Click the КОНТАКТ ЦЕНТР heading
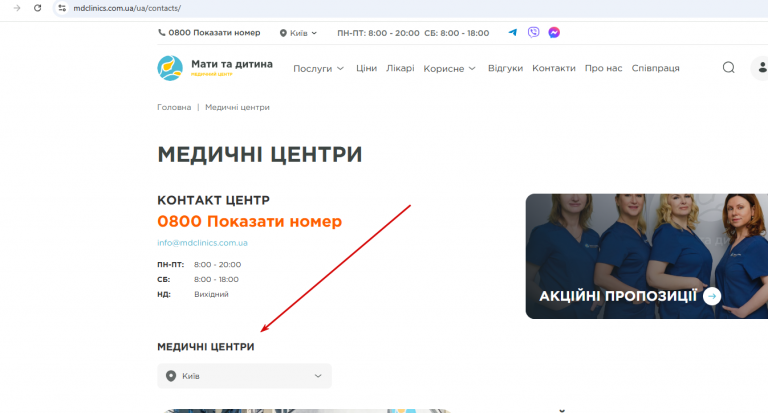Screen dimensions: 768x413 (214, 200)
